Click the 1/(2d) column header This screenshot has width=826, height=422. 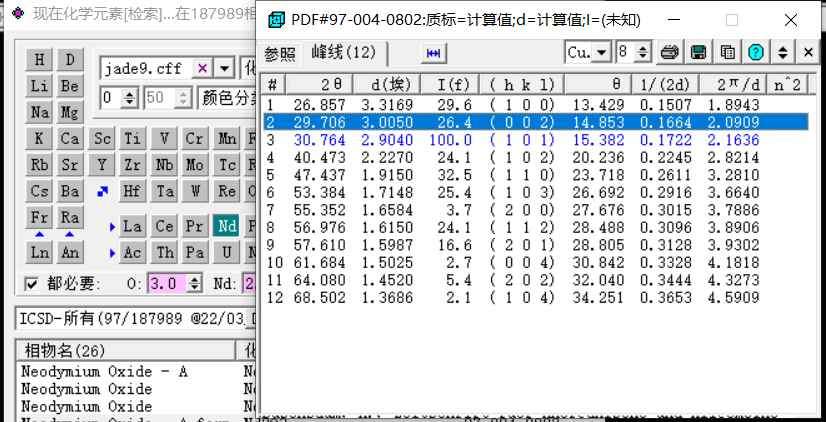click(665, 84)
